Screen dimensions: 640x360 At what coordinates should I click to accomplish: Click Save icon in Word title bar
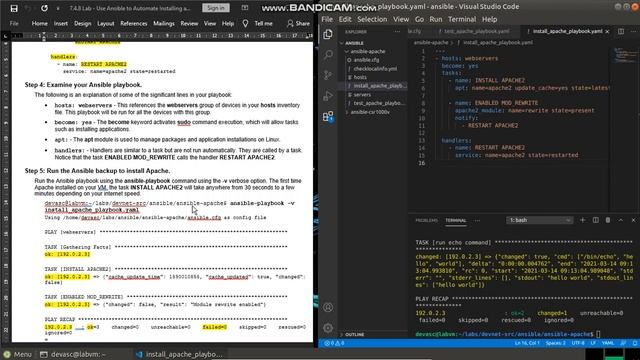[14, 8]
